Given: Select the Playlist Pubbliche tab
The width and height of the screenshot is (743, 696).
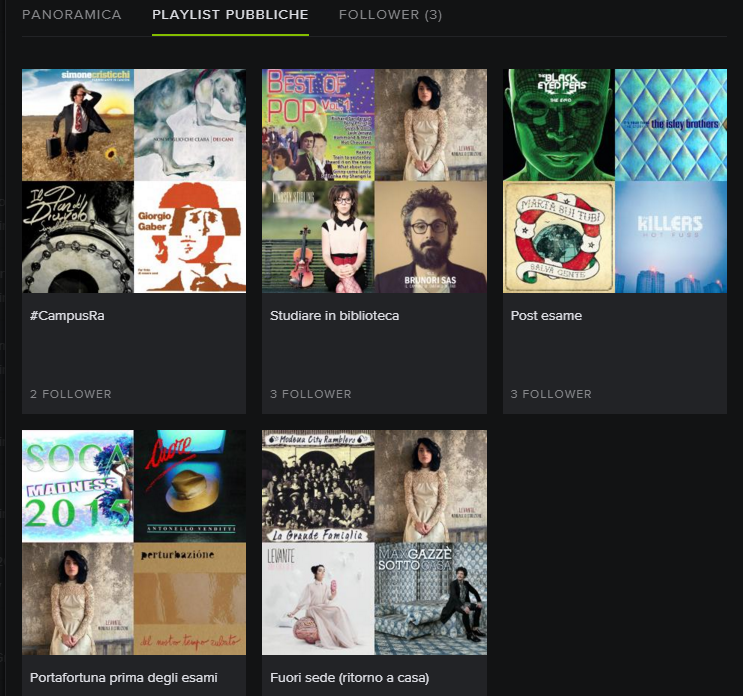Looking at the screenshot, I should tap(230, 15).
